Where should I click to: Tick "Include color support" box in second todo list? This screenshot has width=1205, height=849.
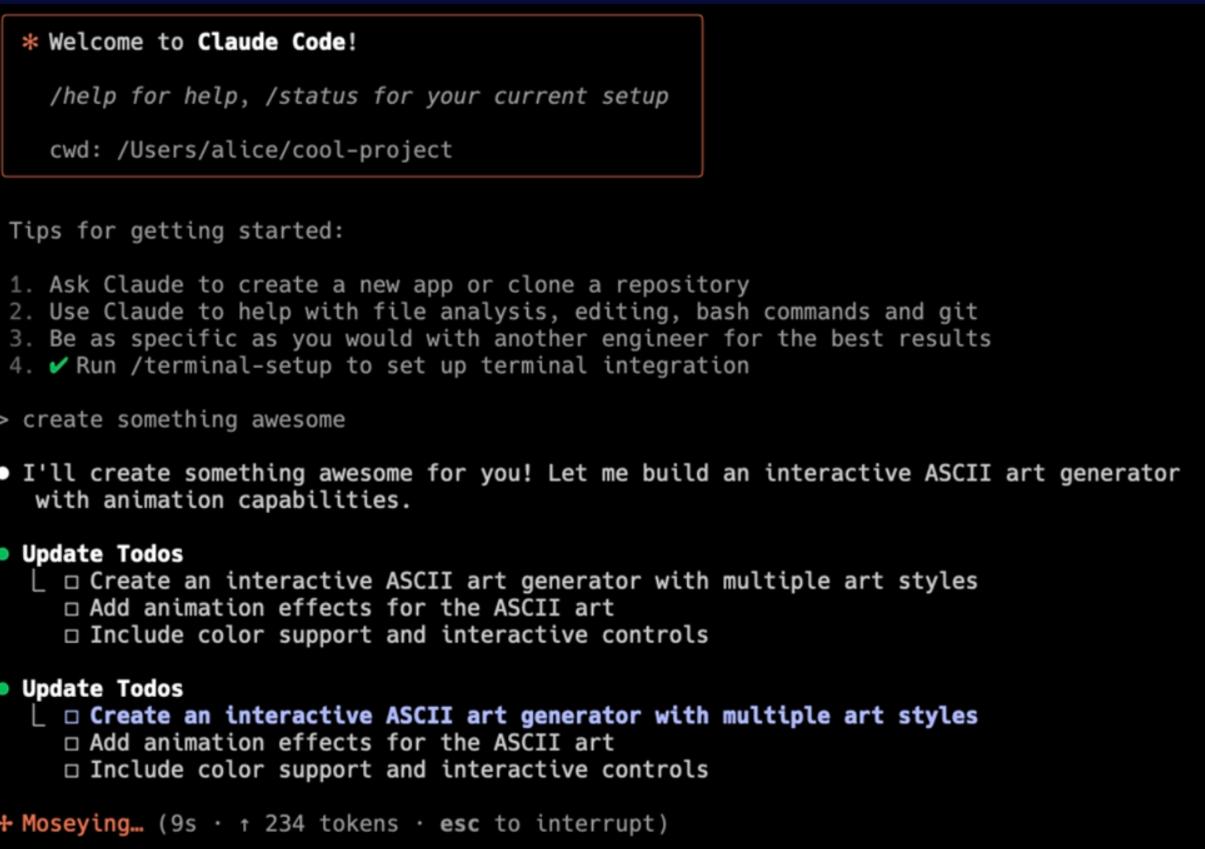[x=71, y=770]
